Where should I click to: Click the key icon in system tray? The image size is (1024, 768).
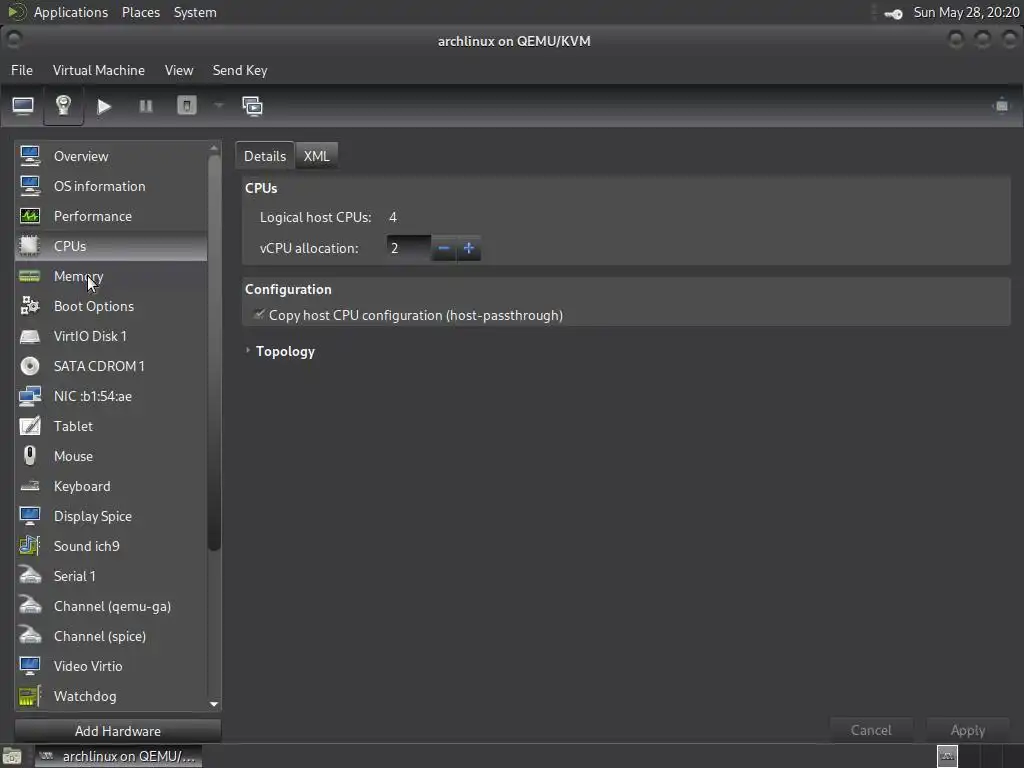893,13
